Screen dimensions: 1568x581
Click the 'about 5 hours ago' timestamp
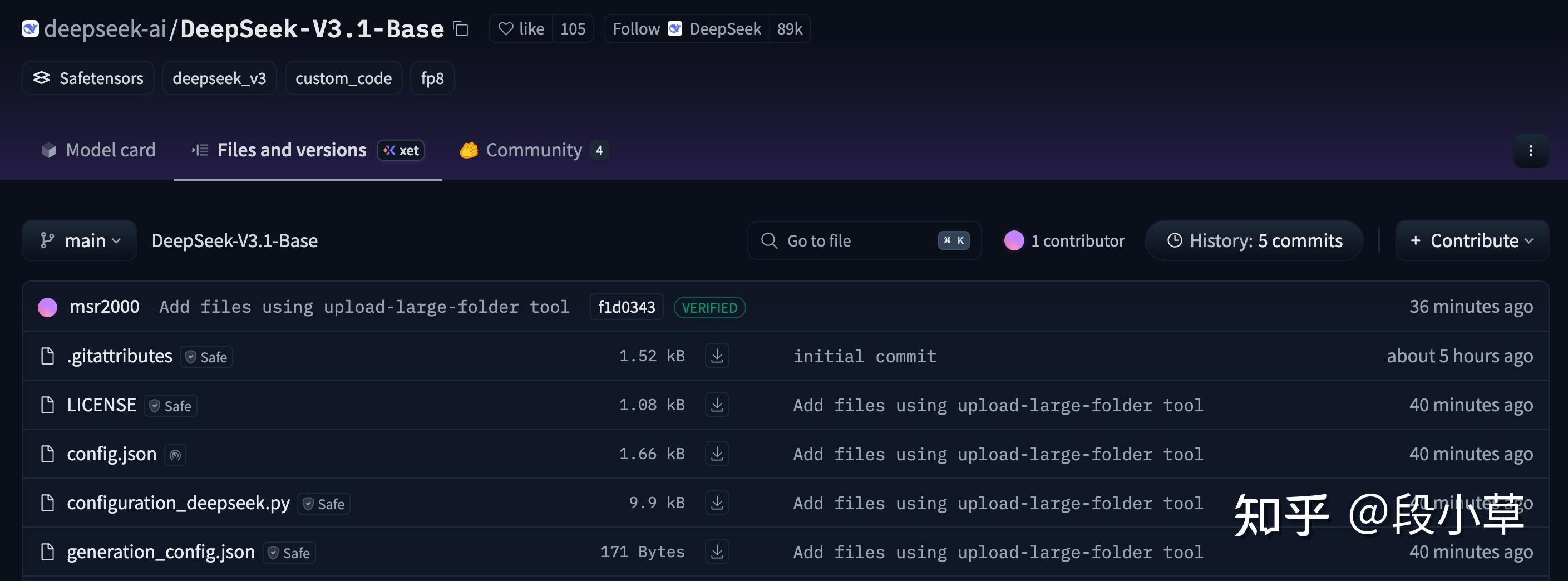point(1459,356)
